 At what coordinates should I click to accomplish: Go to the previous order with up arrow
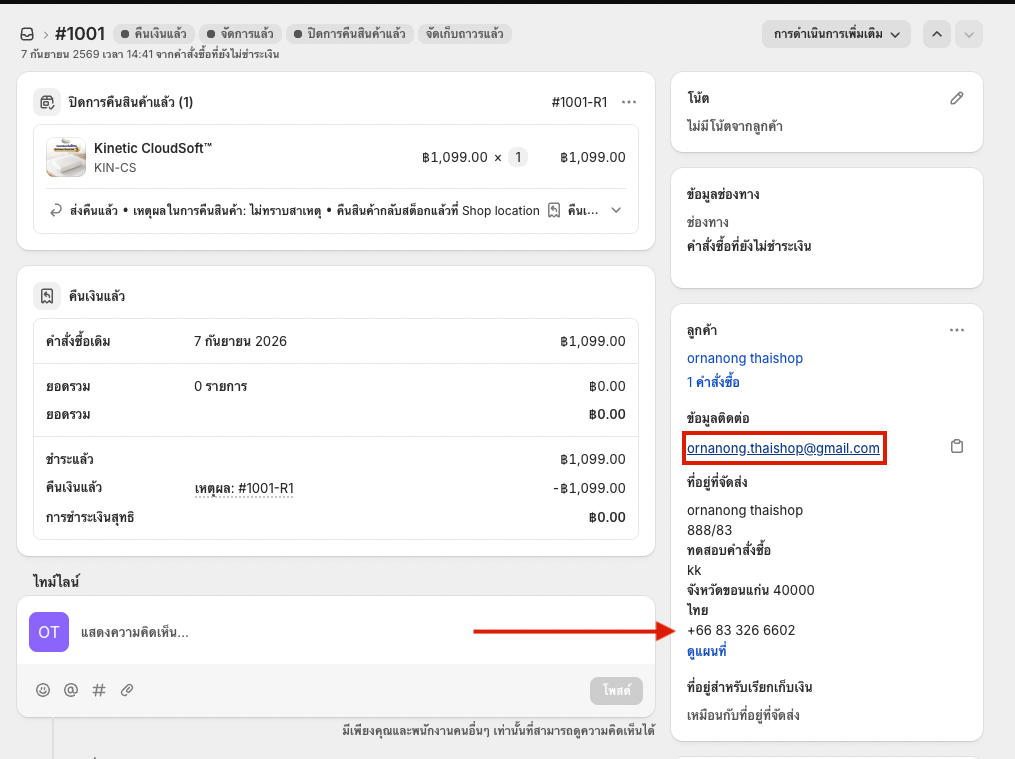pyautogui.click(x=937, y=34)
